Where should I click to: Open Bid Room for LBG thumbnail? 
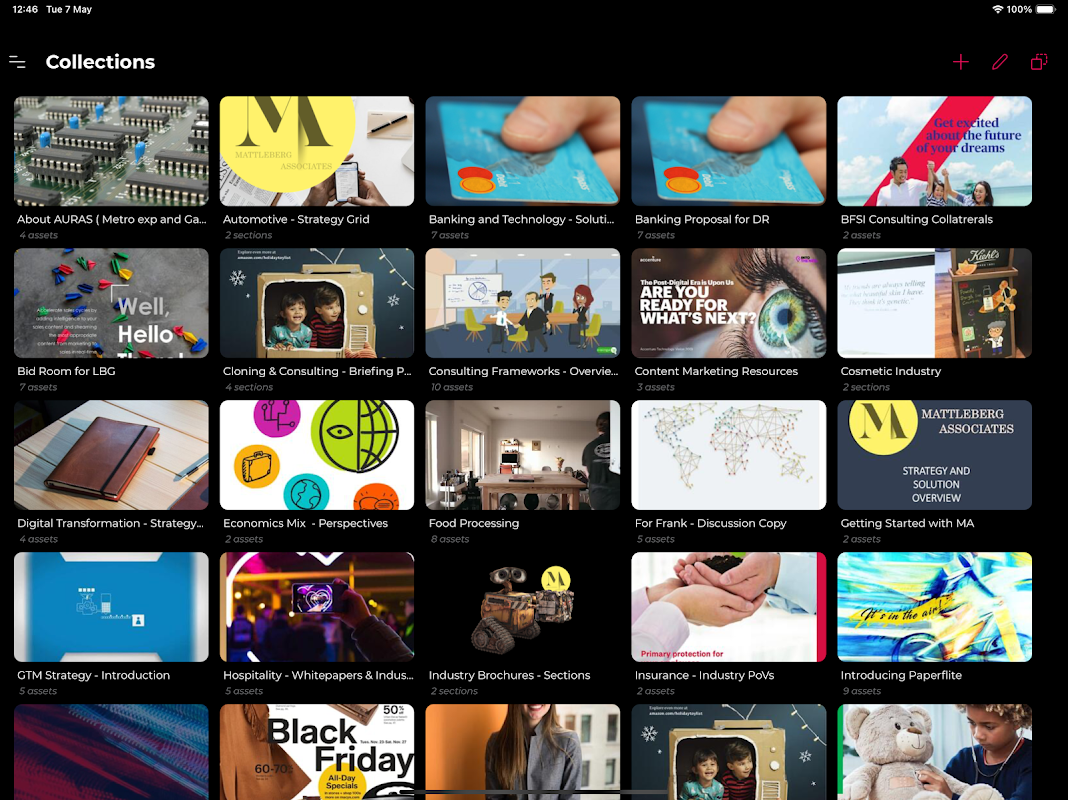(111, 303)
